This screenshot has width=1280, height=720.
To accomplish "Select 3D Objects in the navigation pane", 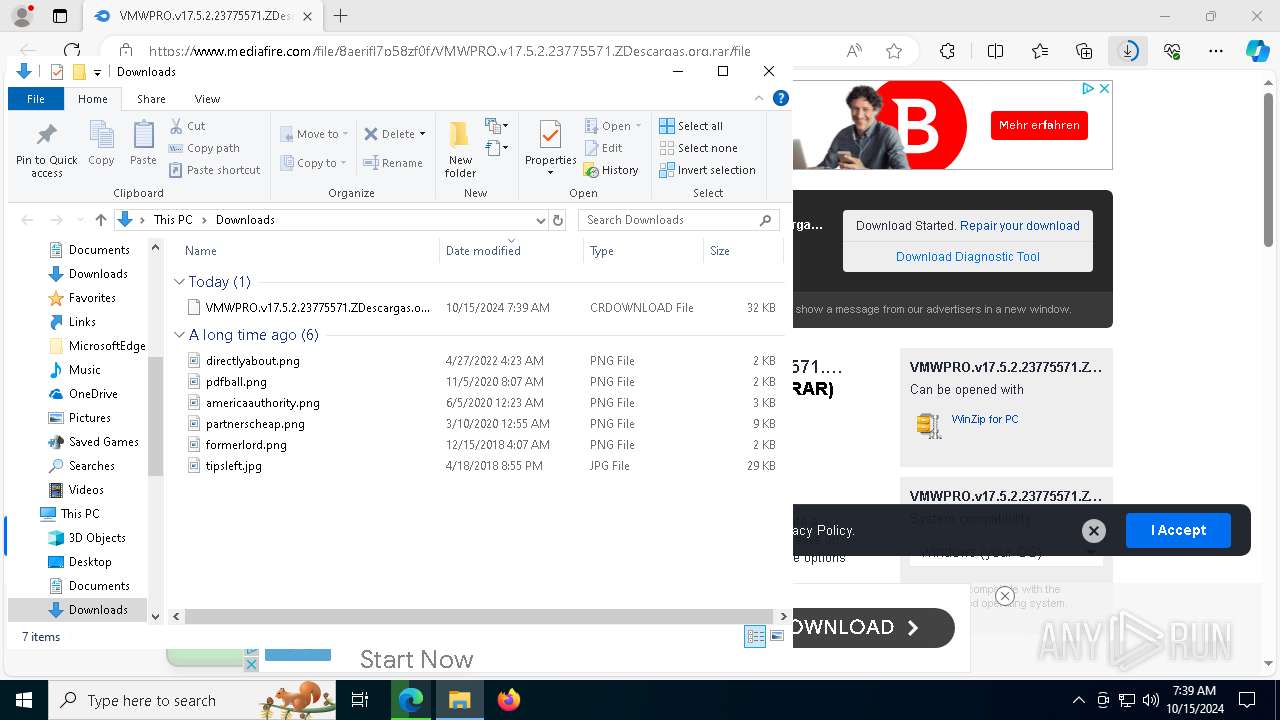I will click(97, 538).
